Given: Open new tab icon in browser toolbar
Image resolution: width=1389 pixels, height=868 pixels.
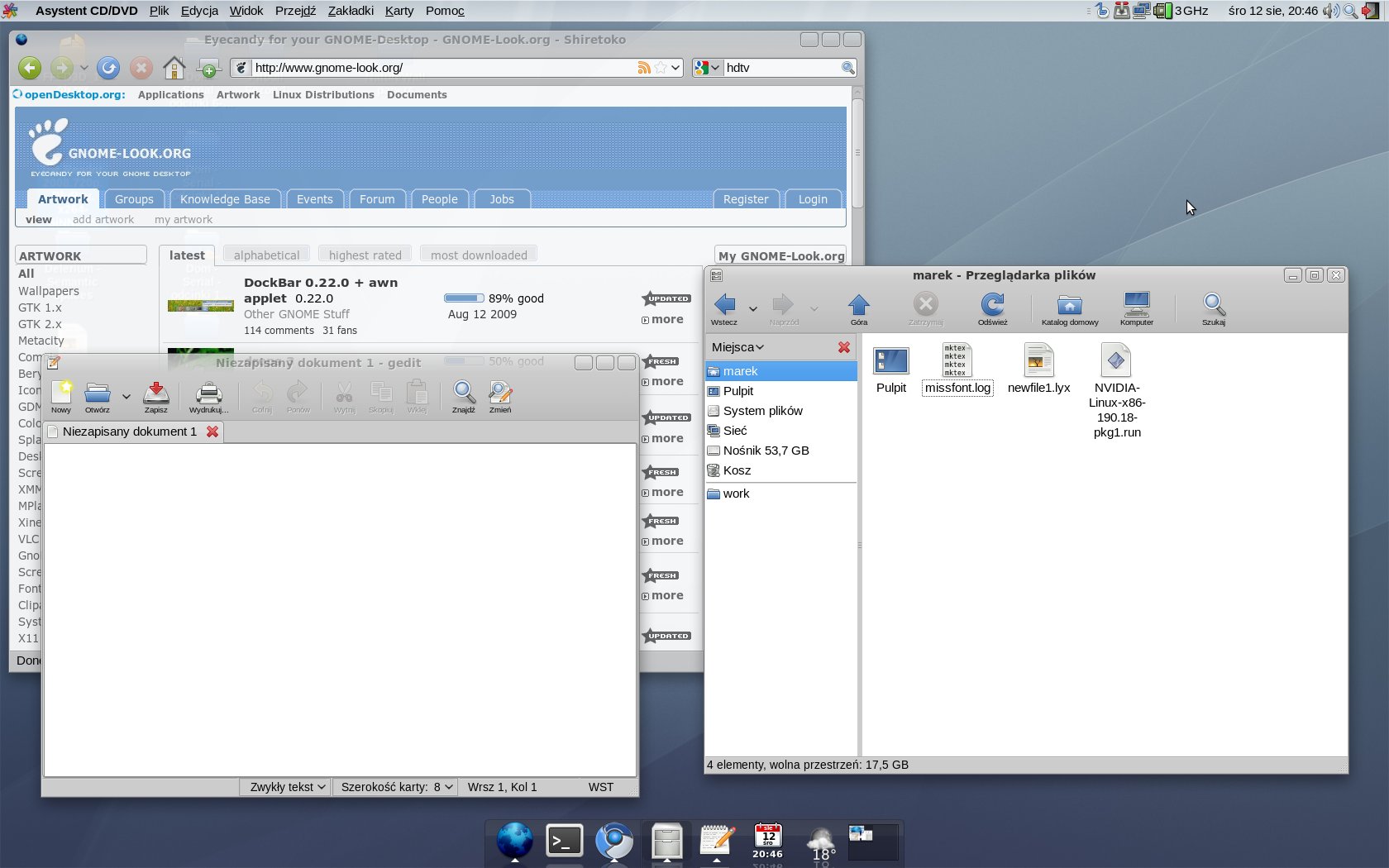Looking at the screenshot, I should pos(208,68).
